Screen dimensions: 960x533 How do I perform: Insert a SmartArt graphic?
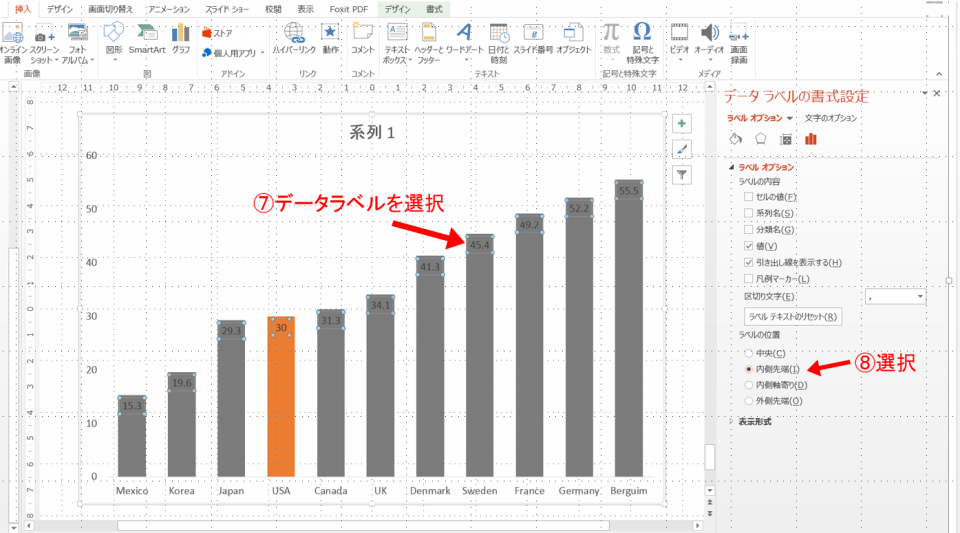[x=147, y=40]
